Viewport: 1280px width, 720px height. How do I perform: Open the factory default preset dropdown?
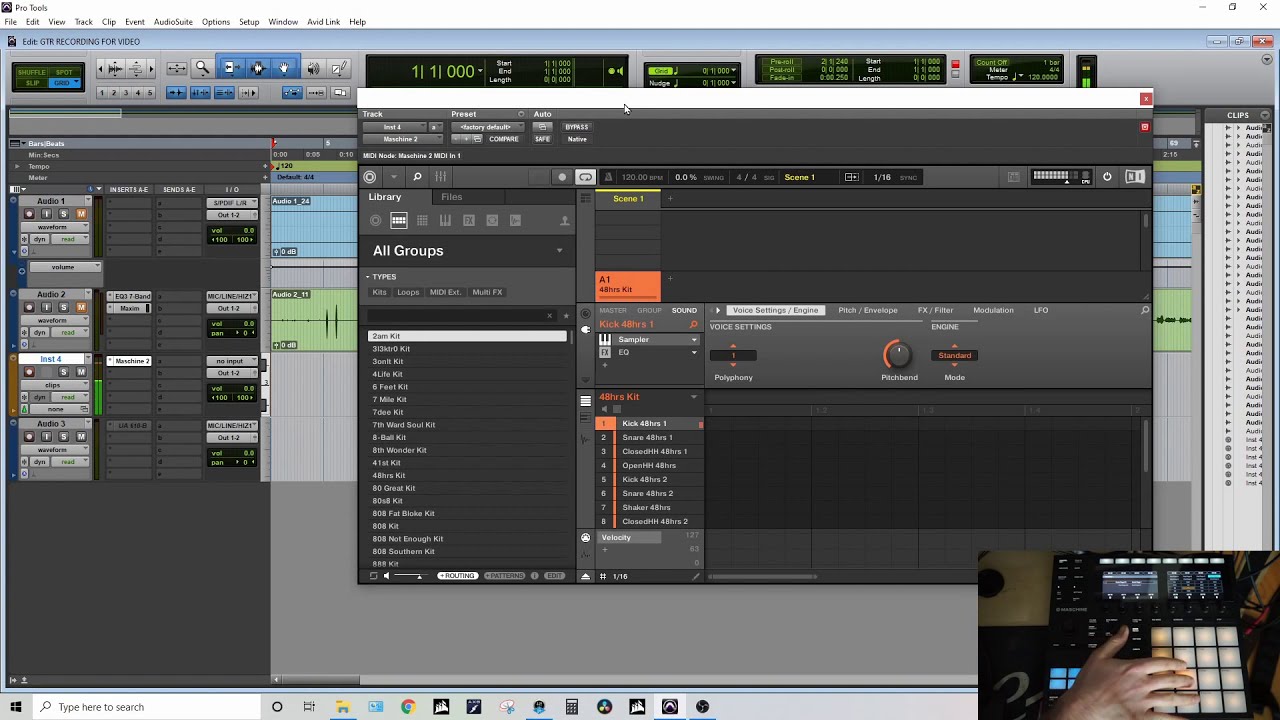click(x=487, y=127)
